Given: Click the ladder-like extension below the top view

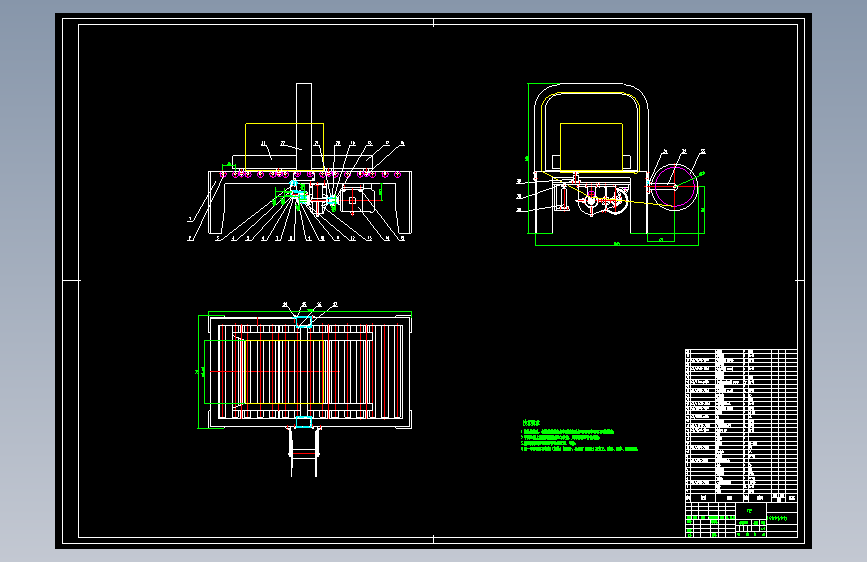Looking at the screenshot, I should click(304, 452).
